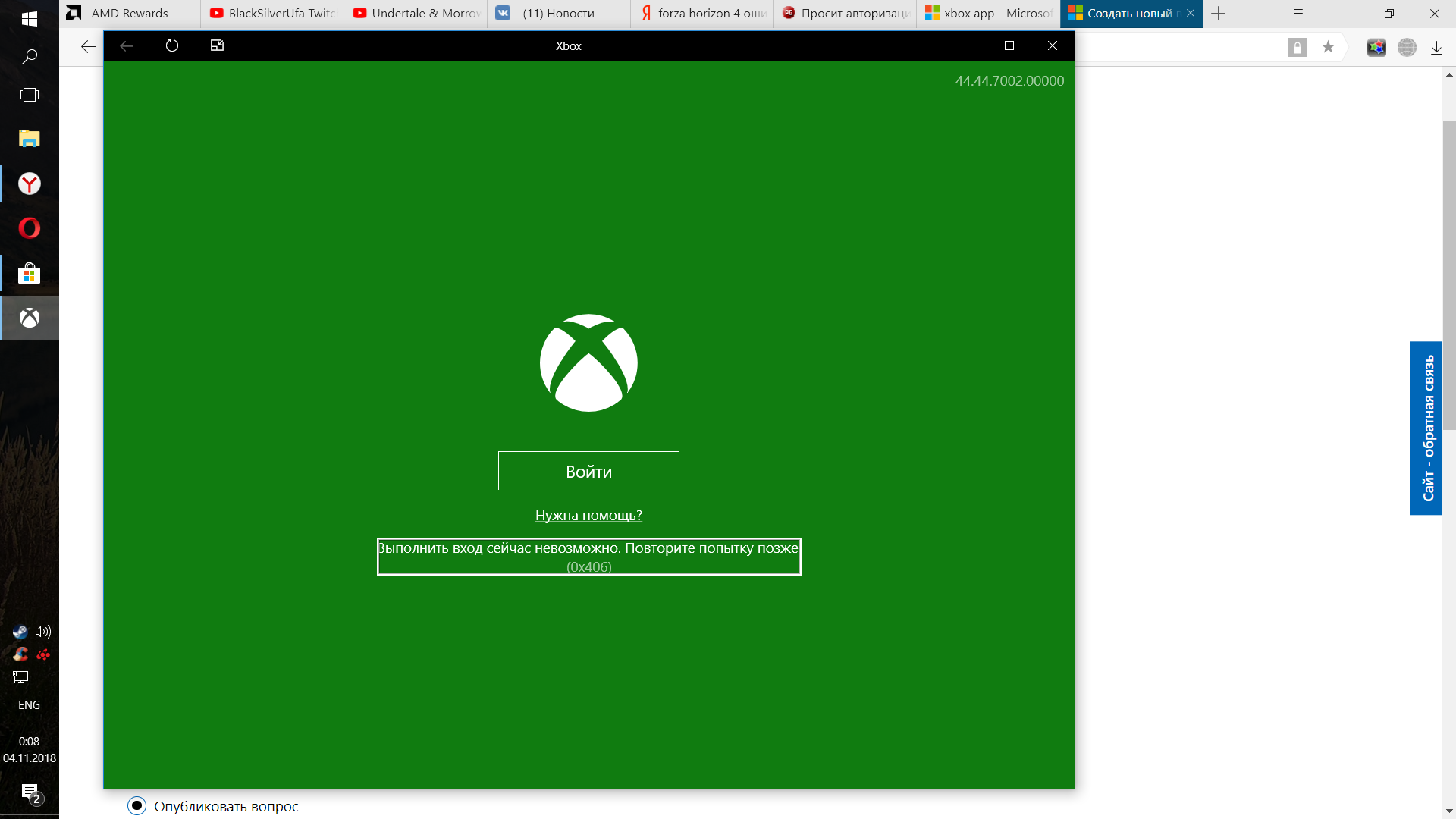Launch Opera from the taskbar
Image resolution: width=1456 pixels, height=819 pixels.
pyautogui.click(x=30, y=227)
